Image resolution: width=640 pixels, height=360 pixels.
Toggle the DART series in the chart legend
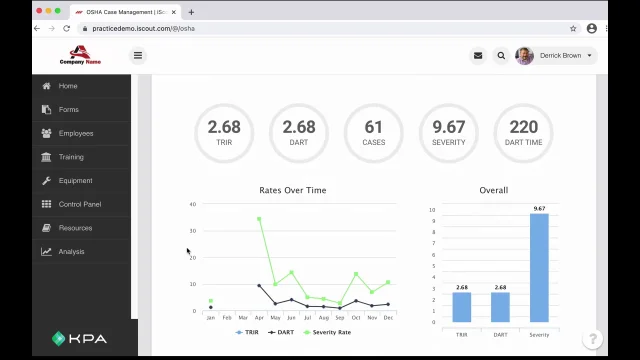click(x=281, y=332)
